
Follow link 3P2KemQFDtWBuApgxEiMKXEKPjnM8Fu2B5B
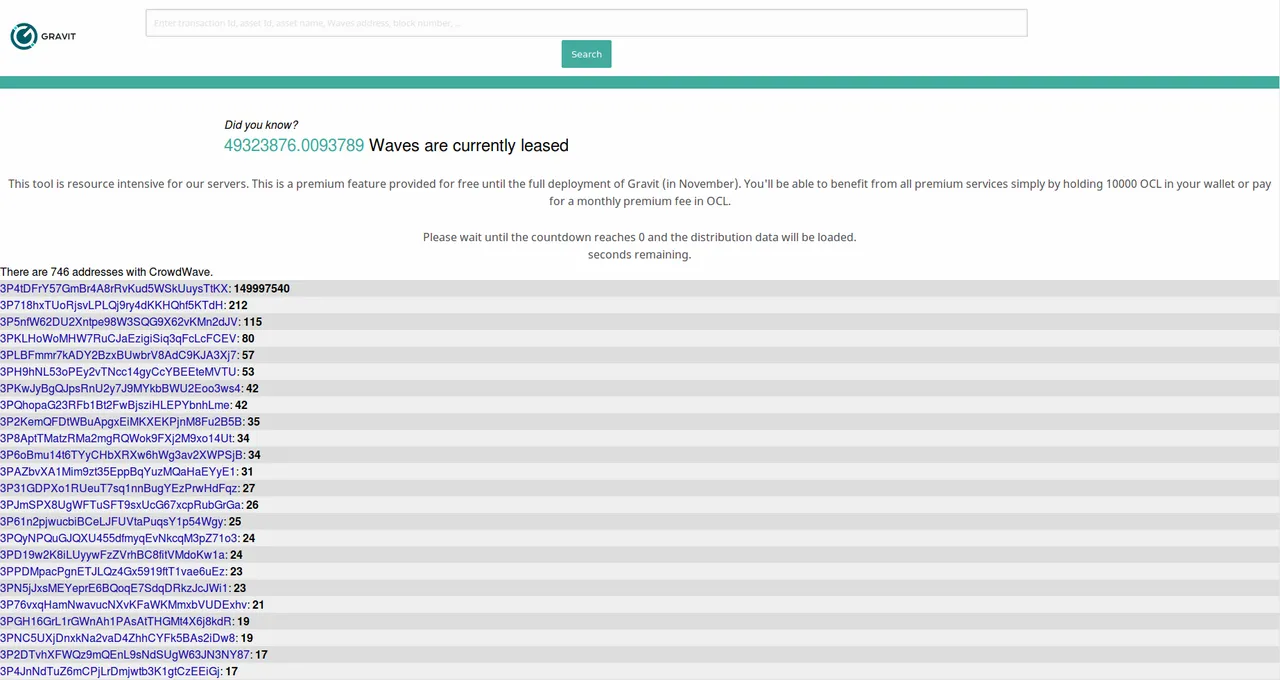(x=122, y=422)
